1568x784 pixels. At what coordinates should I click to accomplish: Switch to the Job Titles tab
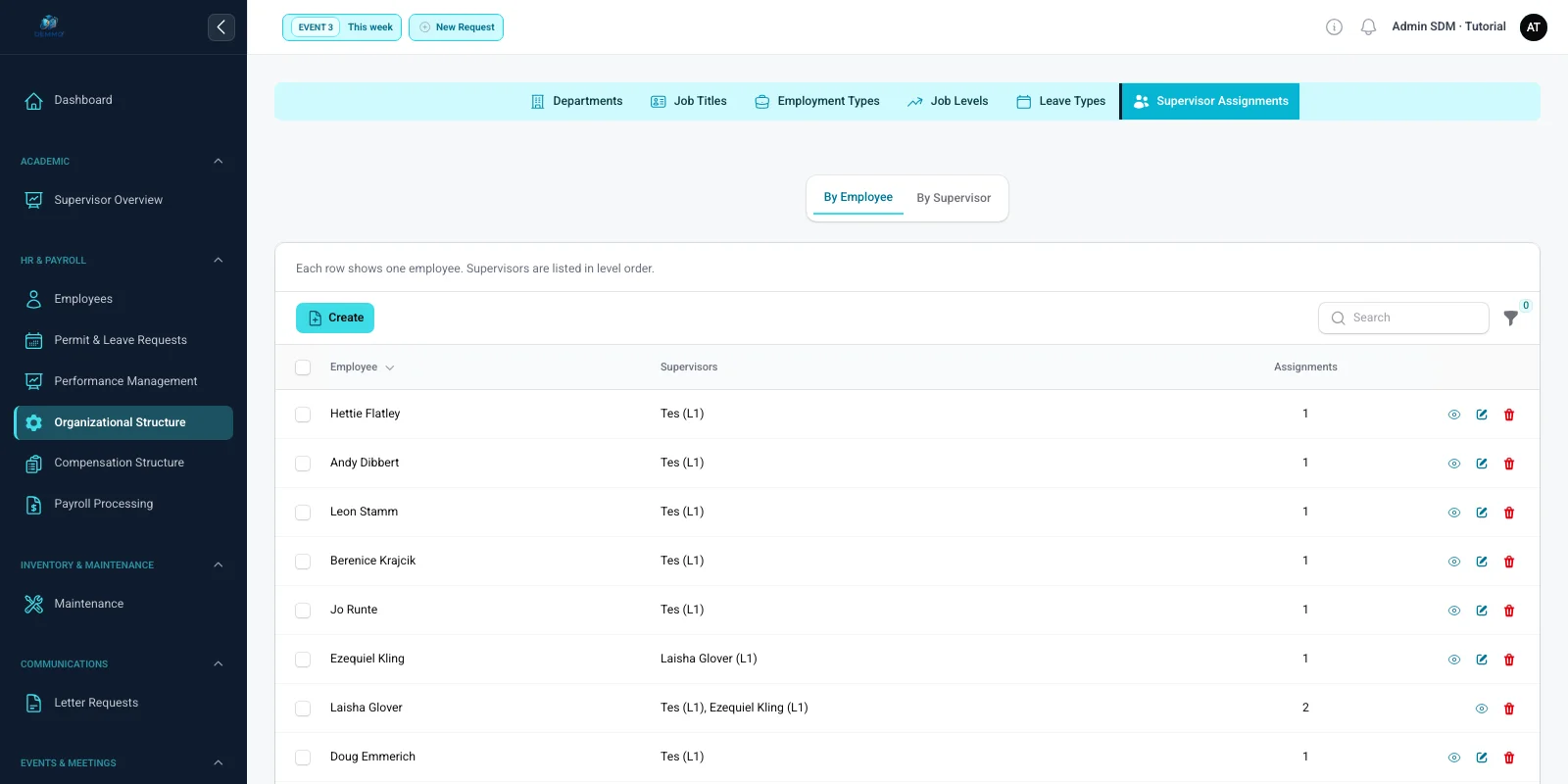689,101
